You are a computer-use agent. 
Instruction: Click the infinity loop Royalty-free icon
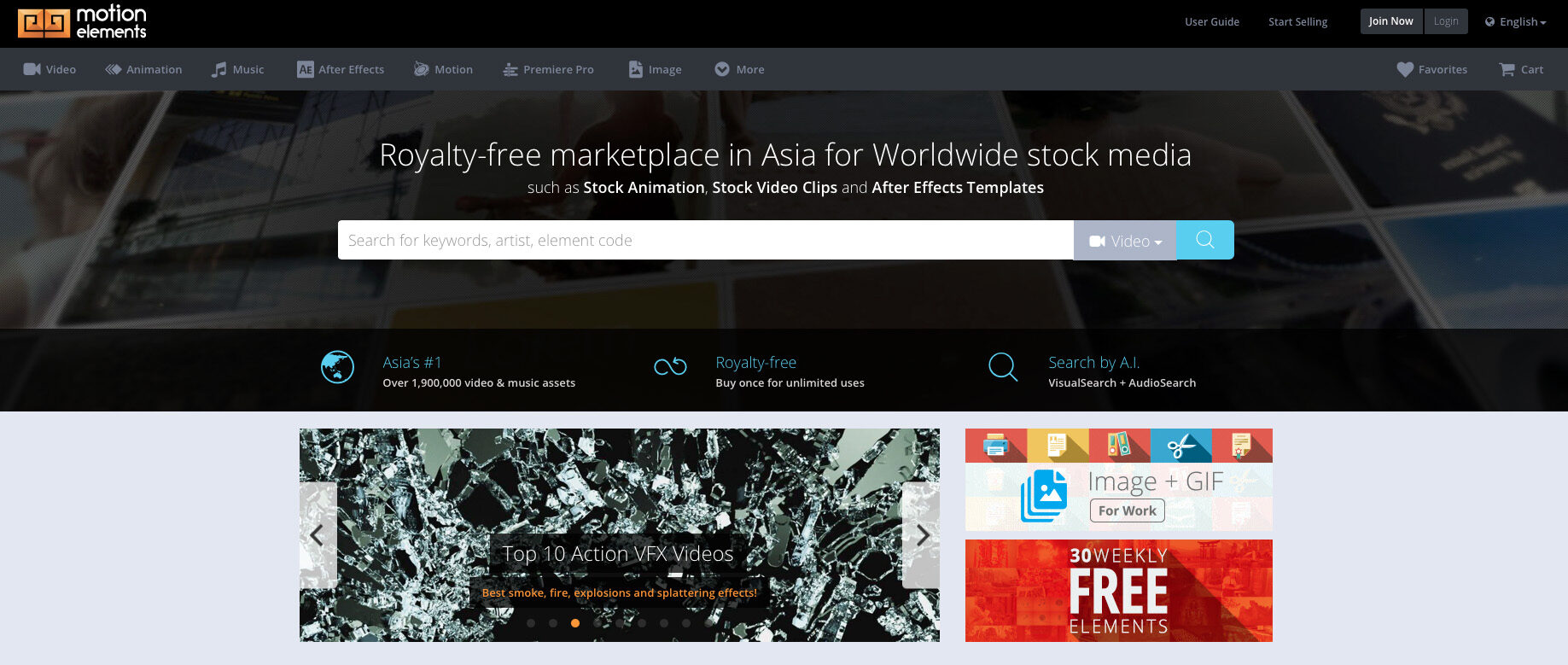[x=671, y=366]
